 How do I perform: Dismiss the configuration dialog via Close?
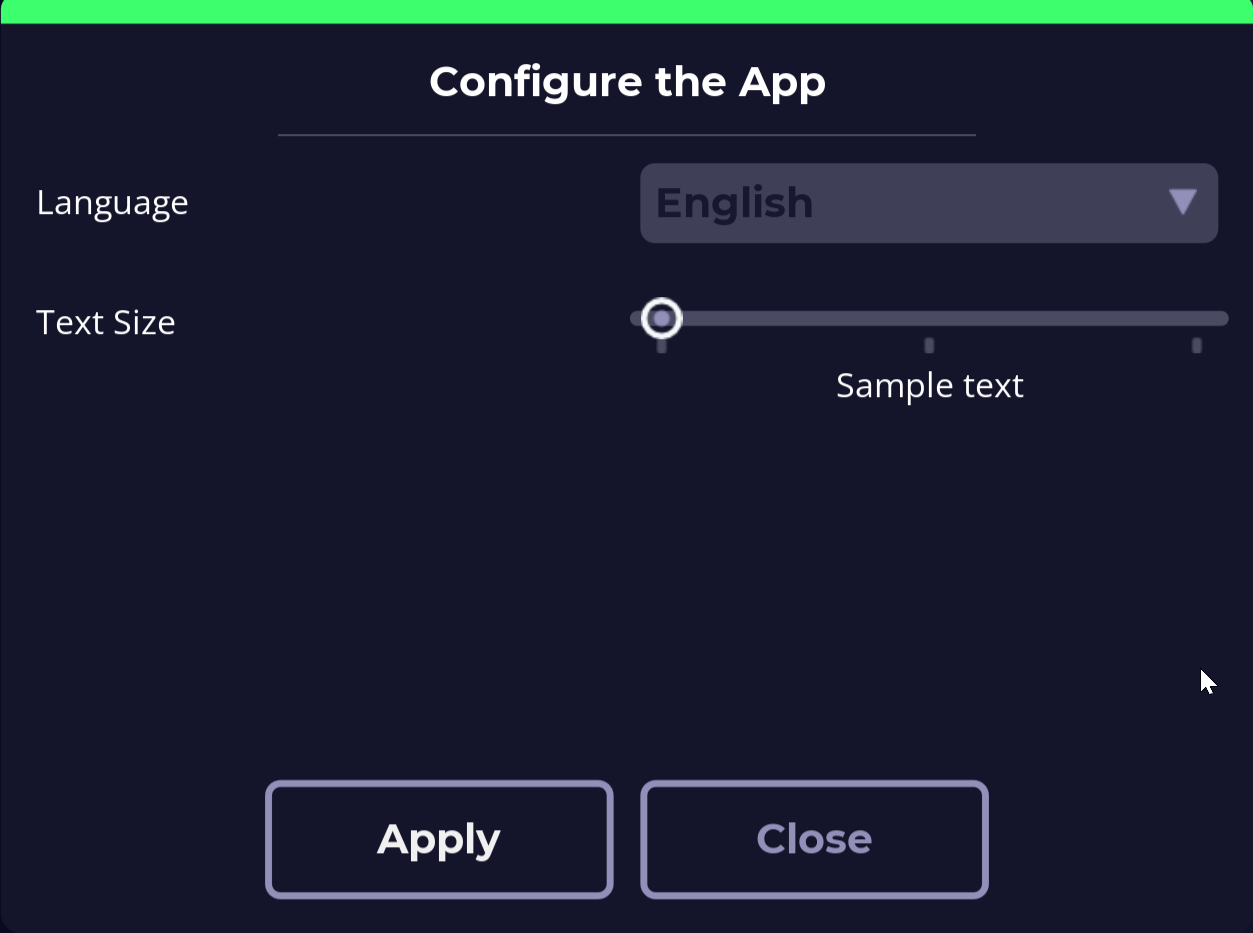pyautogui.click(x=813, y=839)
